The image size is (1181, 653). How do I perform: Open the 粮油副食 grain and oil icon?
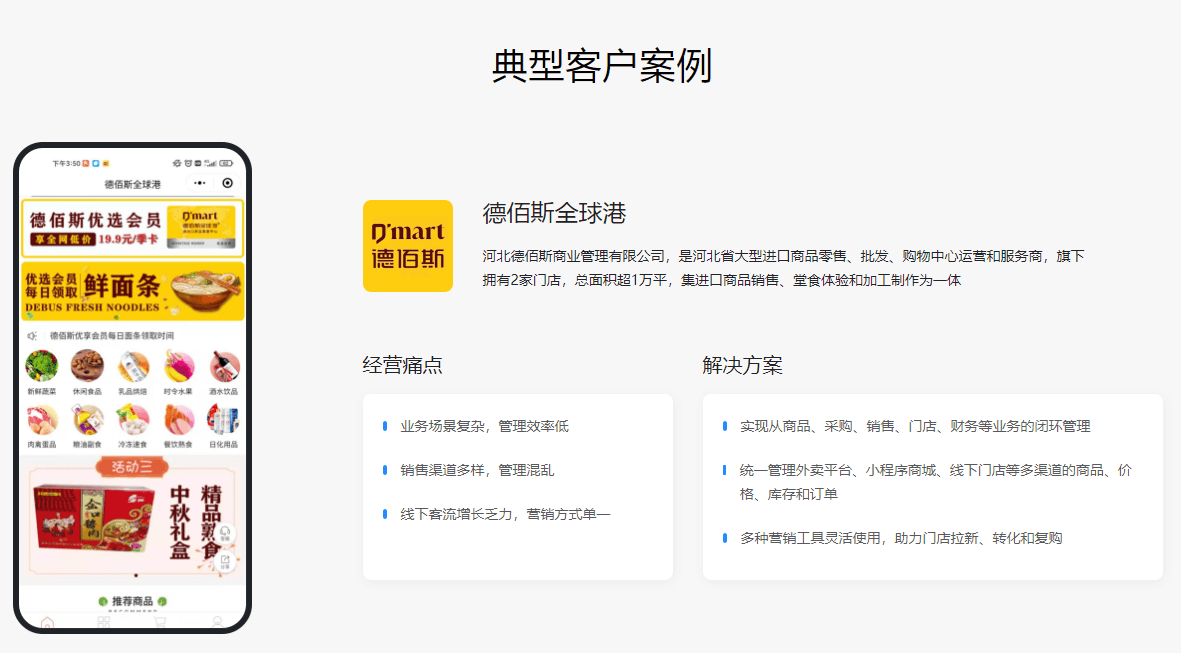click(87, 420)
